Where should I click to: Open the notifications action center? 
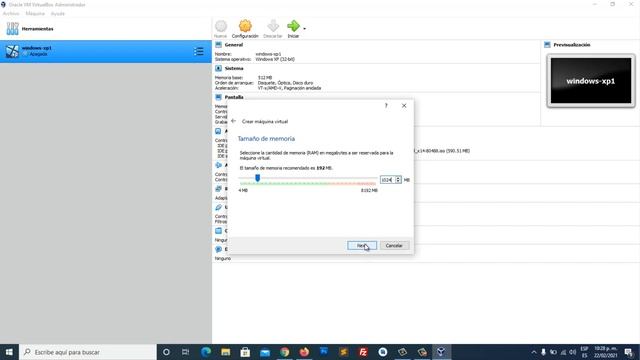point(629,352)
